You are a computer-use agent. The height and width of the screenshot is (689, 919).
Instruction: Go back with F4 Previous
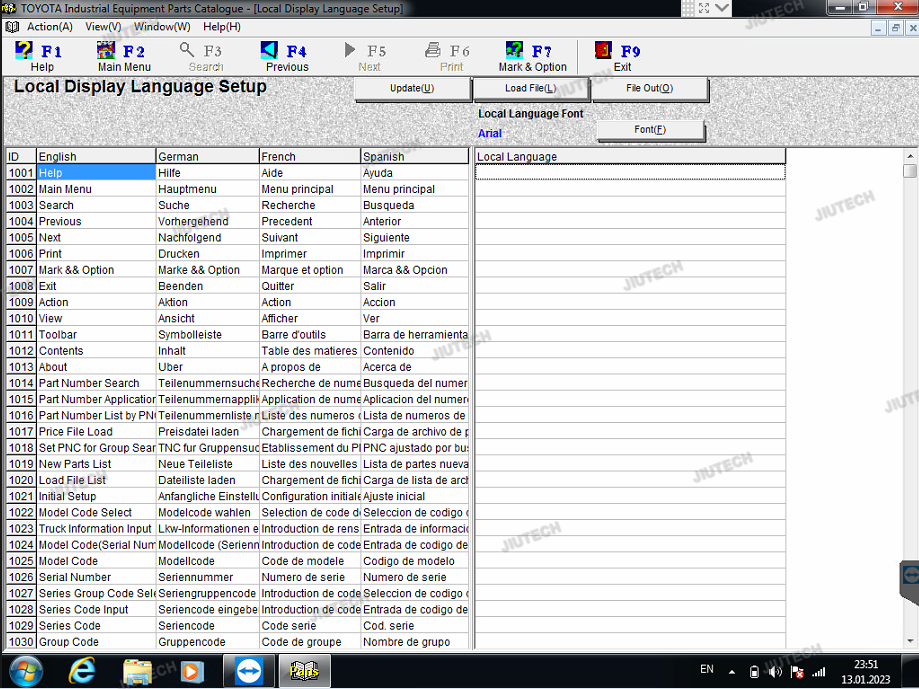(x=287, y=57)
